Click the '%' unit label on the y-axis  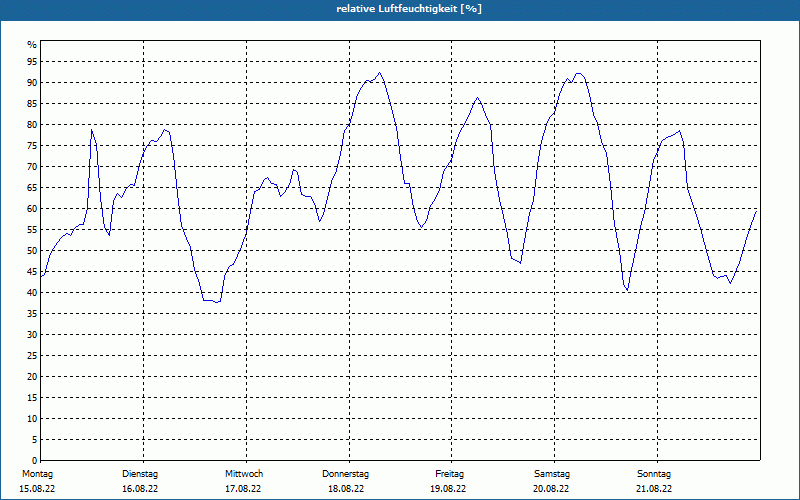tap(32, 45)
